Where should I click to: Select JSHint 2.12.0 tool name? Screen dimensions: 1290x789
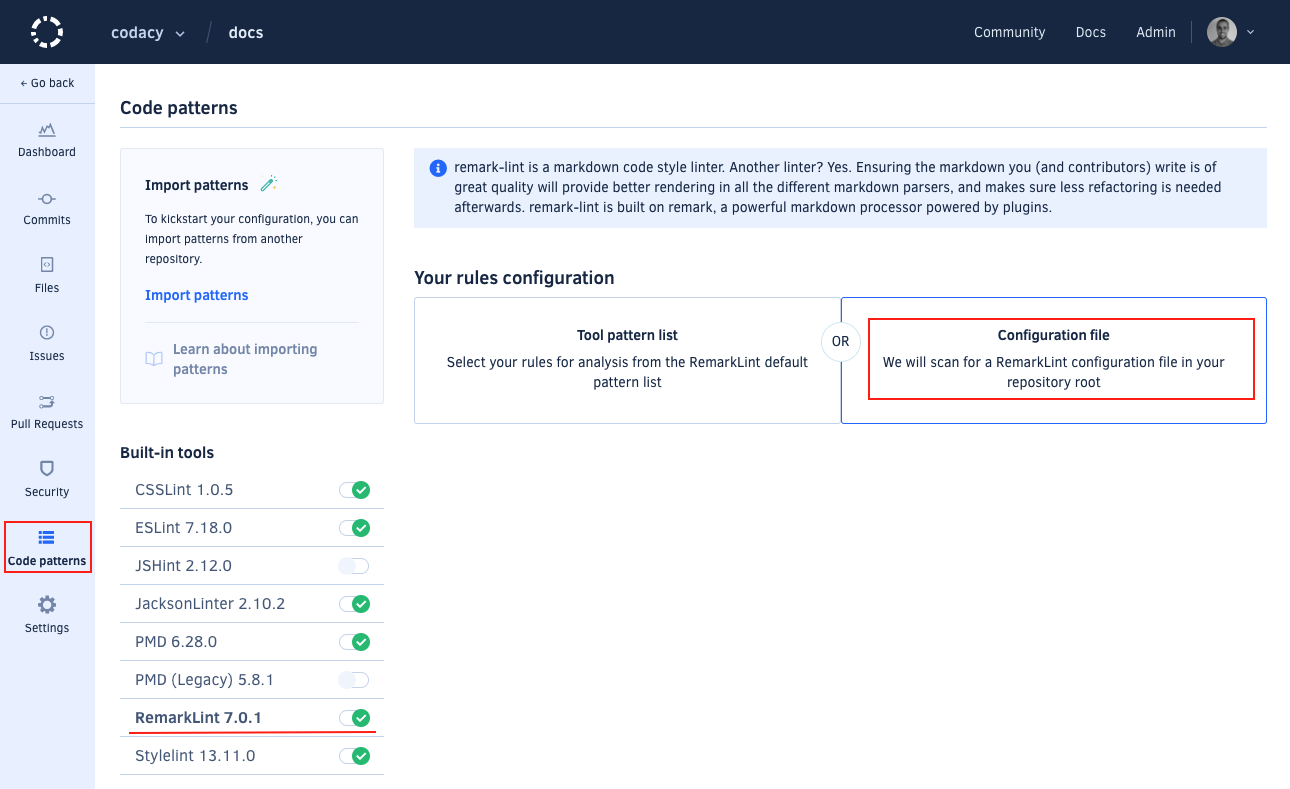point(183,566)
